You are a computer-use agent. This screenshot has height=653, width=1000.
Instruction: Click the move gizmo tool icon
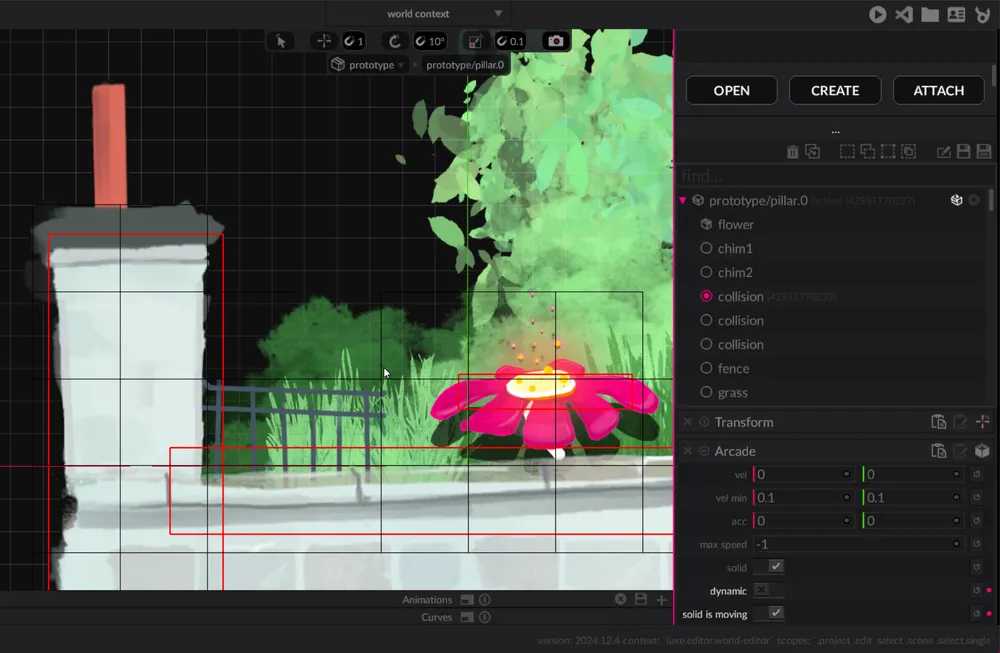(x=323, y=41)
